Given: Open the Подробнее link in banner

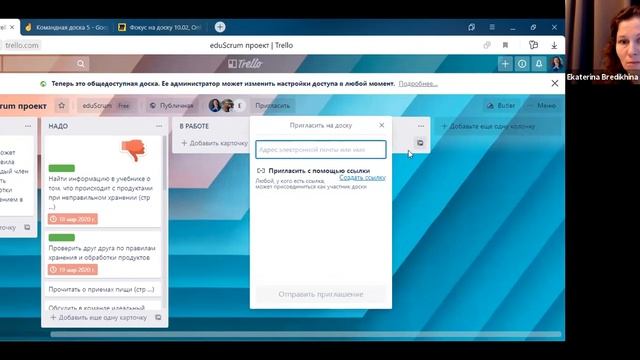Looking at the screenshot, I should (x=418, y=84).
